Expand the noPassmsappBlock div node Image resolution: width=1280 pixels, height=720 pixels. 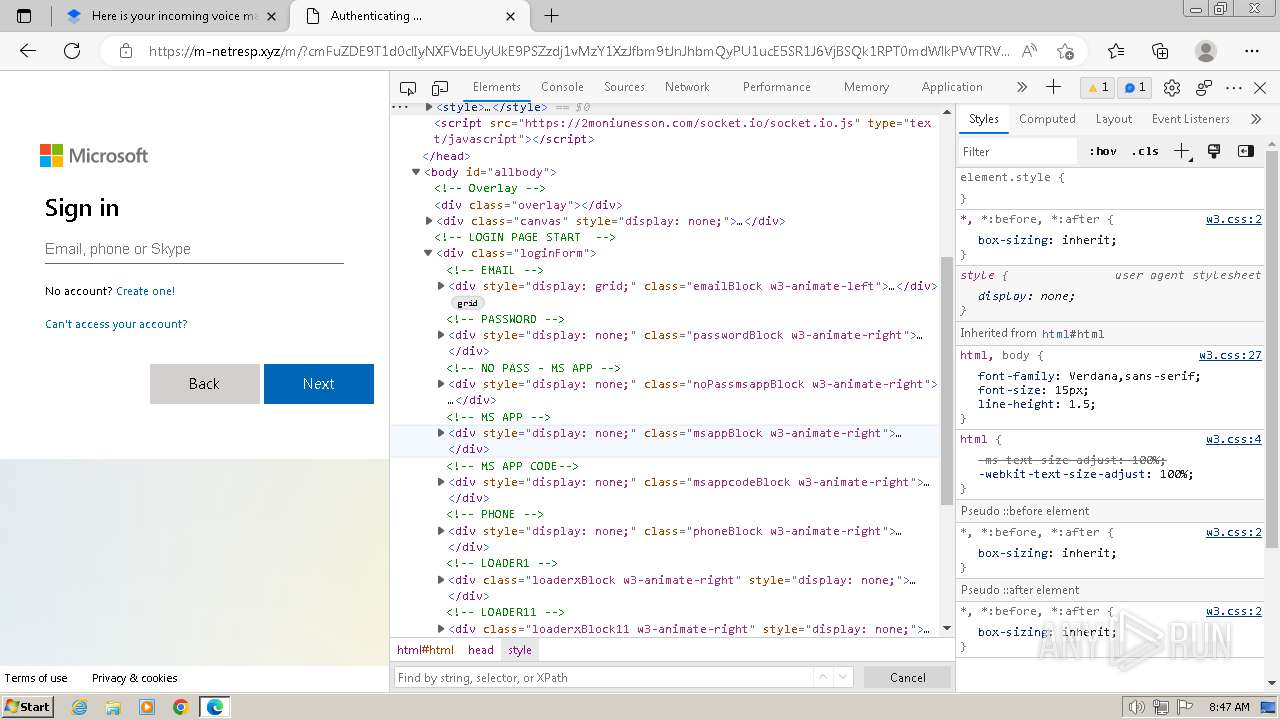[441, 384]
